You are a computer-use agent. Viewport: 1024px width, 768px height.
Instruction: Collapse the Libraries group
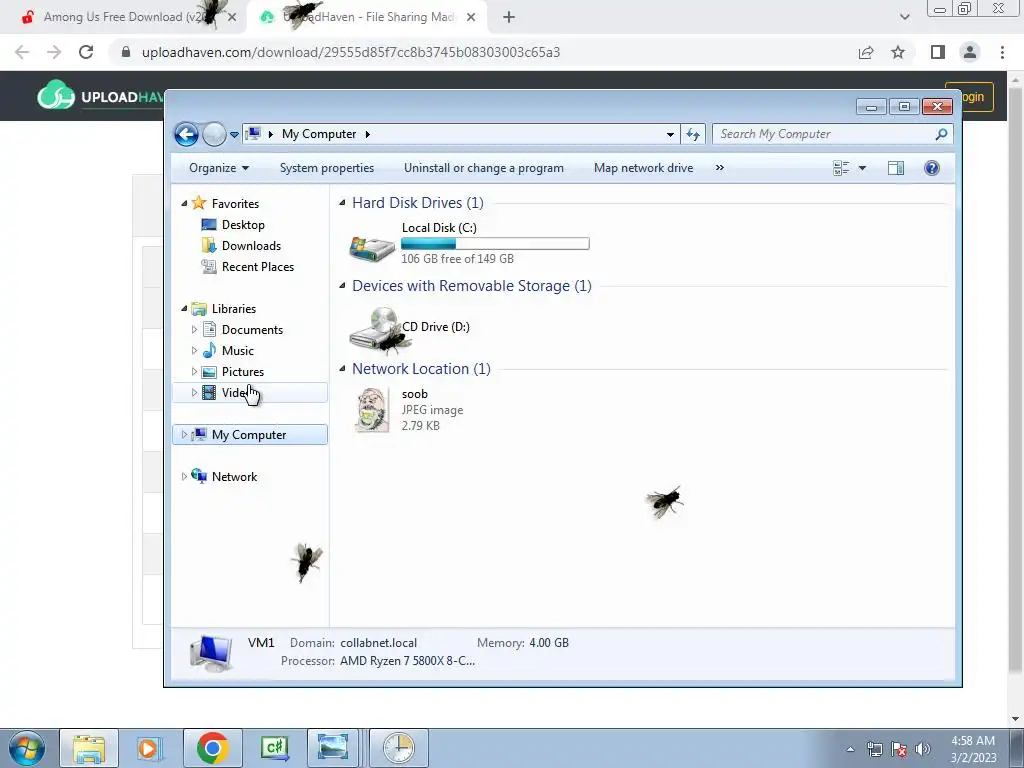pyautogui.click(x=184, y=308)
